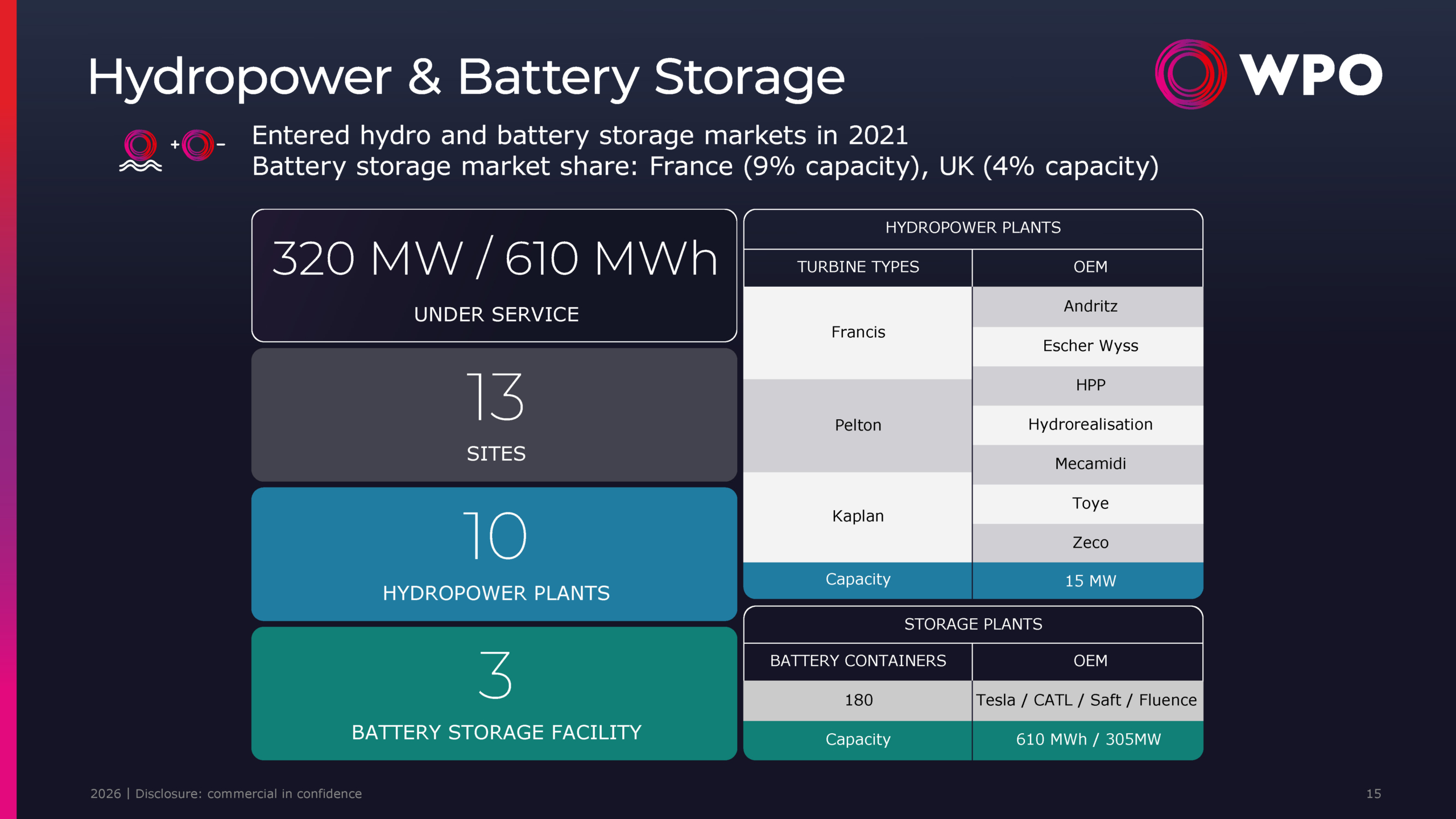This screenshot has height=819, width=1456.
Task: Click the WPO wordmark text
Action: (x=1310, y=75)
